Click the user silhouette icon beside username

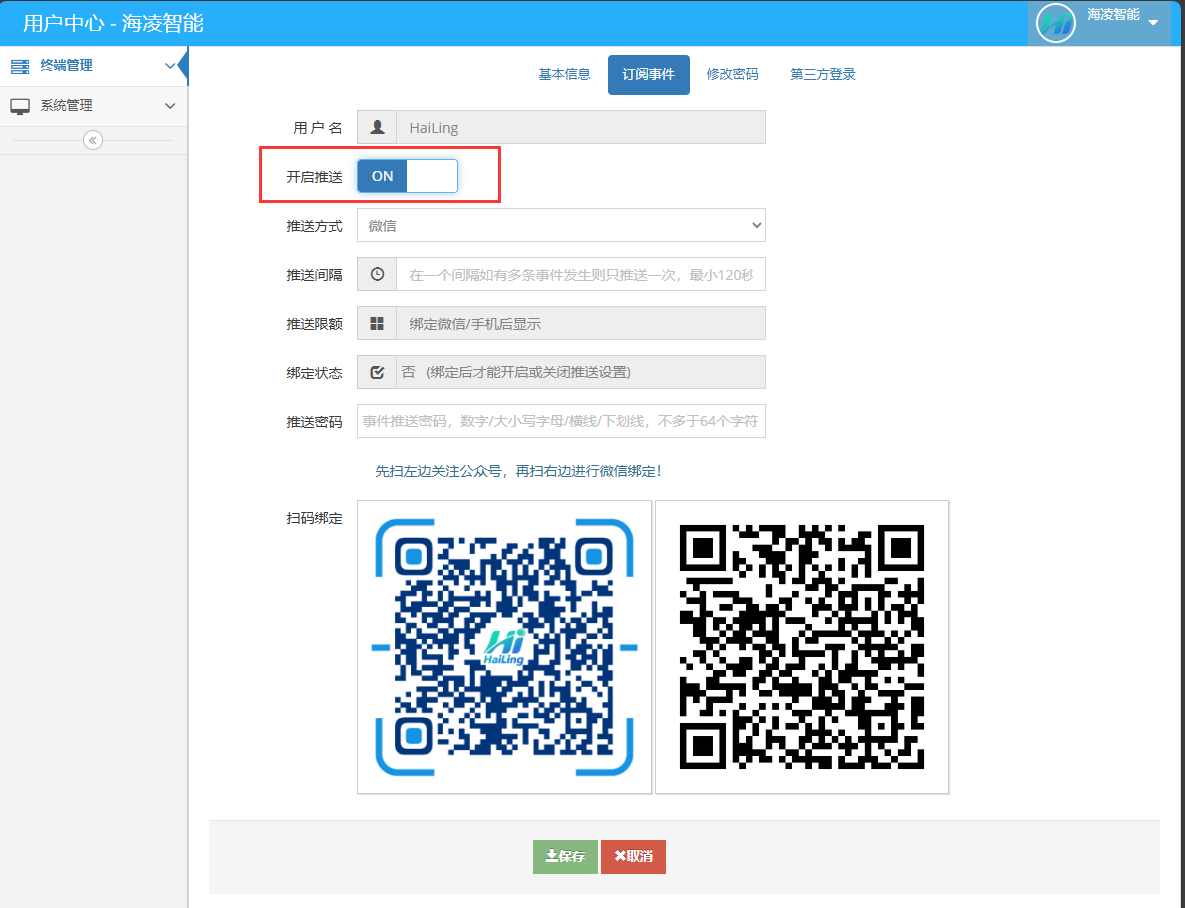(377, 127)
